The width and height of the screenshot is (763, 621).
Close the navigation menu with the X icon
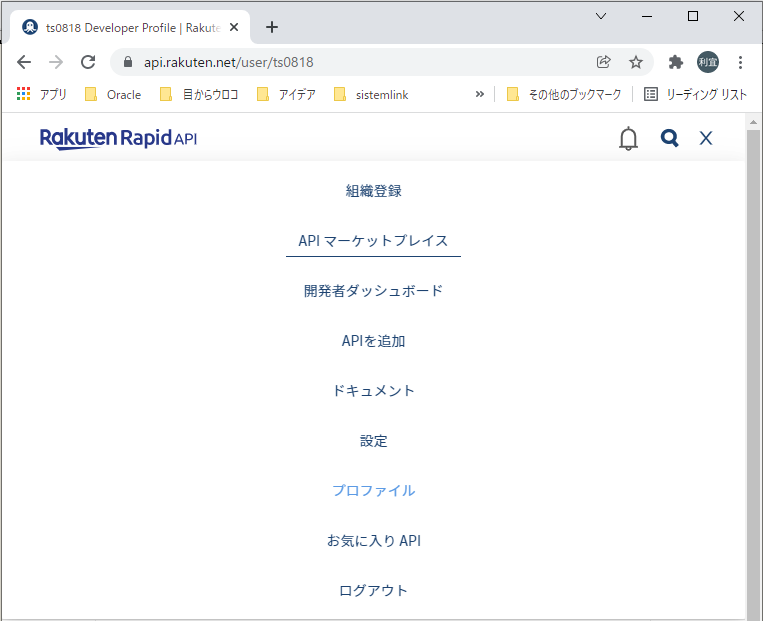click(706, 138)
